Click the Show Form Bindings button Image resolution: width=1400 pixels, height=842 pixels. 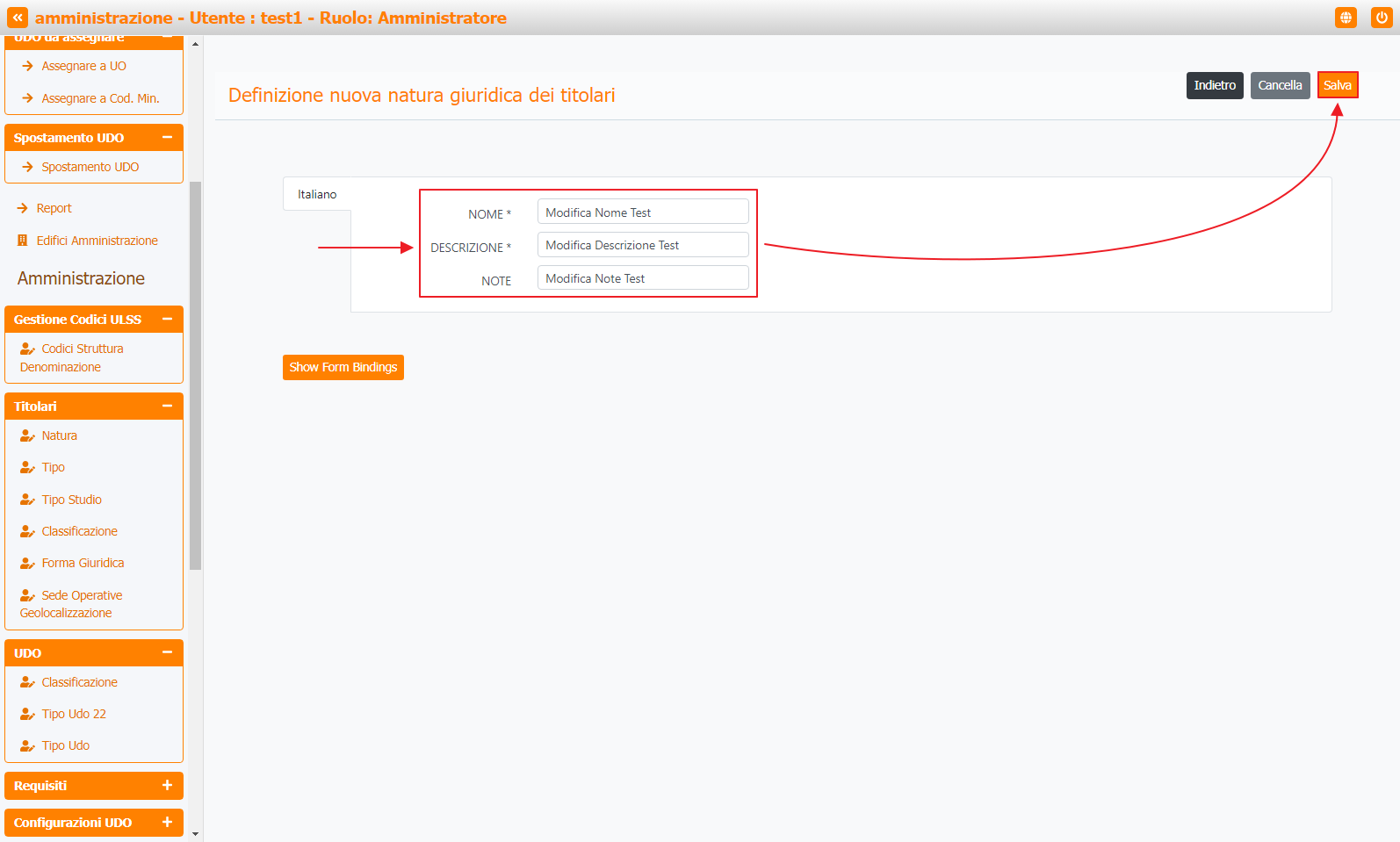pos(343,367)
